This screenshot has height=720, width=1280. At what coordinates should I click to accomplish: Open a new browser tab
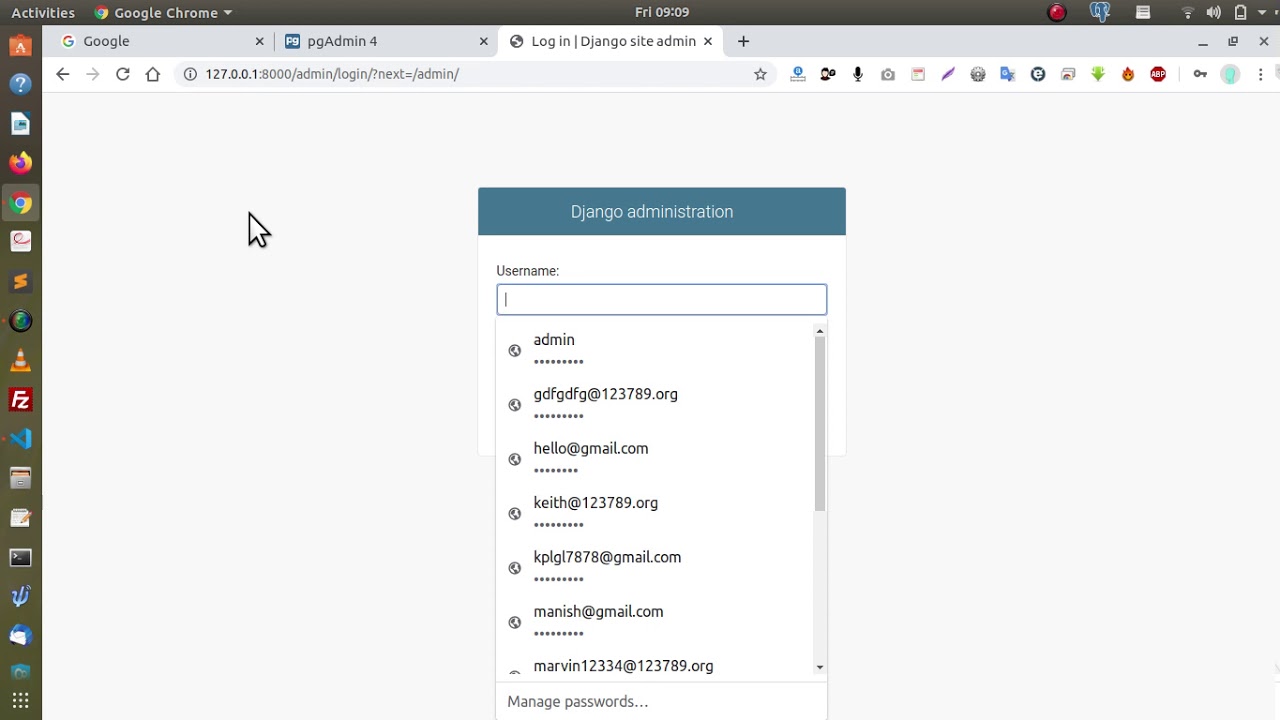pos(743,41)
